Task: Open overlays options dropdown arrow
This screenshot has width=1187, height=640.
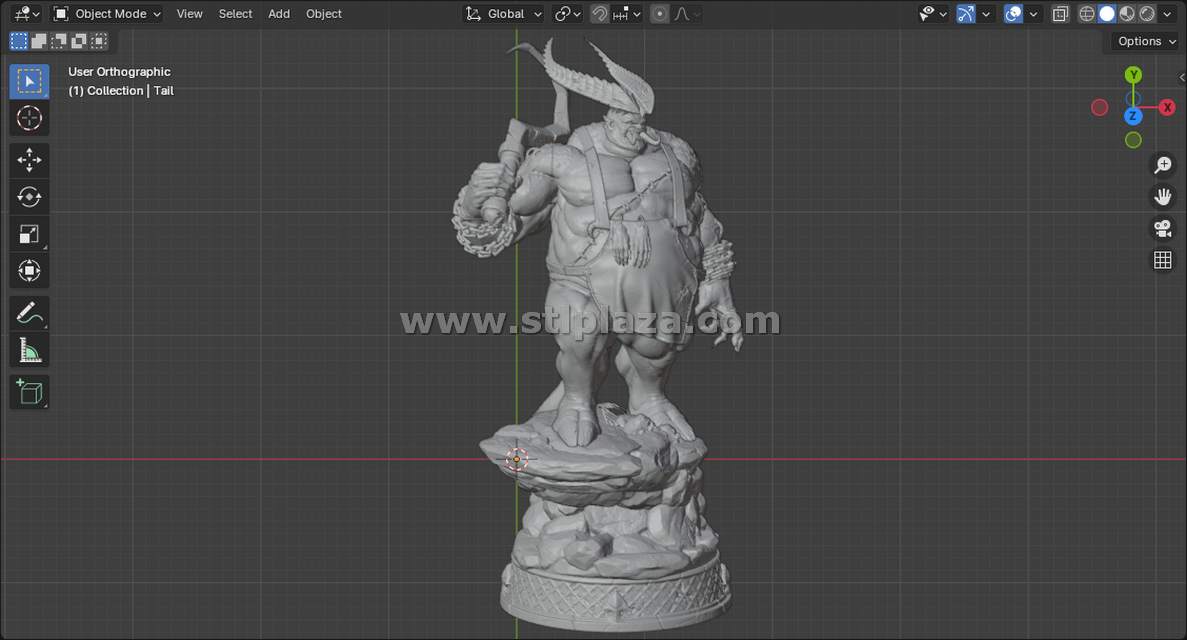Action: pyautogui.click(x=1033, y=14)
